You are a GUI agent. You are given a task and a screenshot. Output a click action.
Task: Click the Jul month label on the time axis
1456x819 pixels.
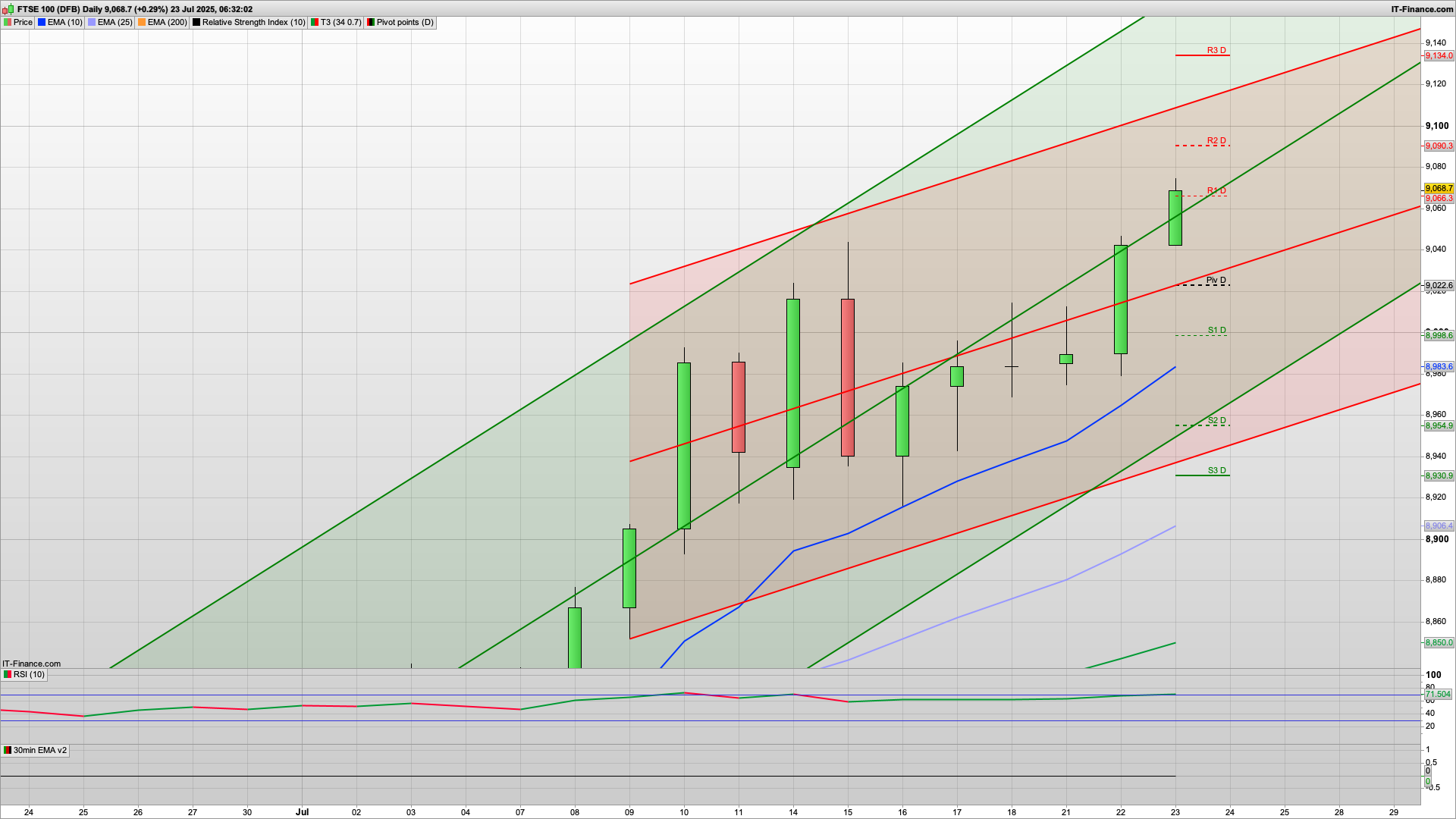pos(302,811)
